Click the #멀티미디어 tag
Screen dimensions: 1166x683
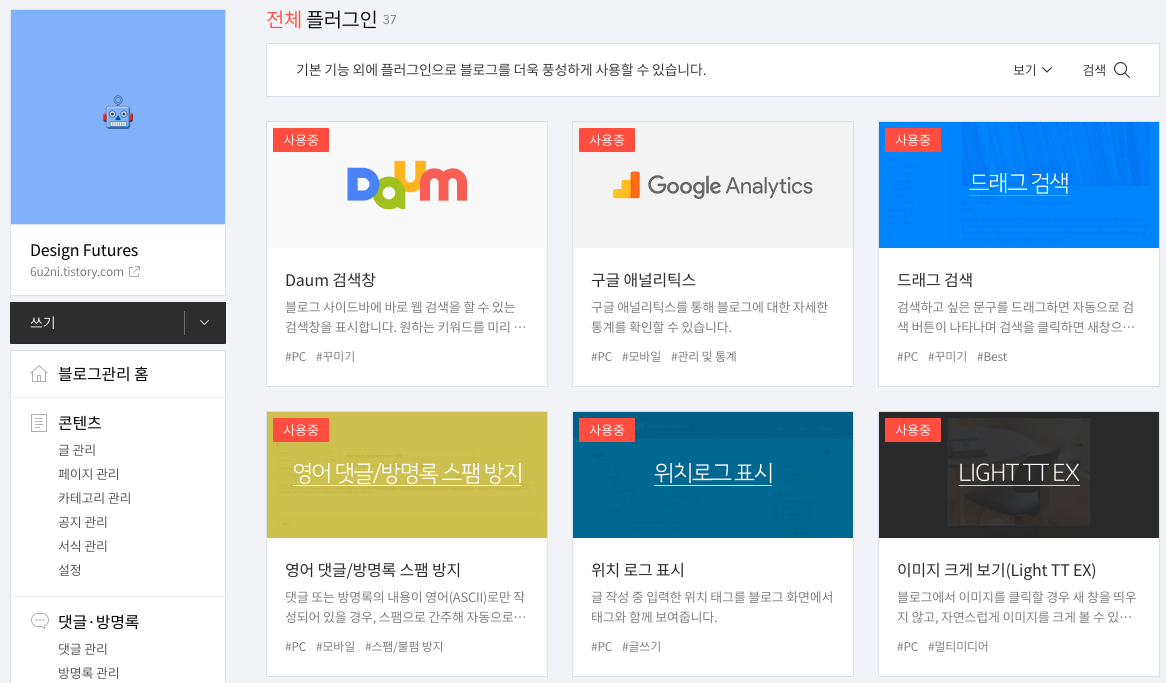click(x=958, y=647)
